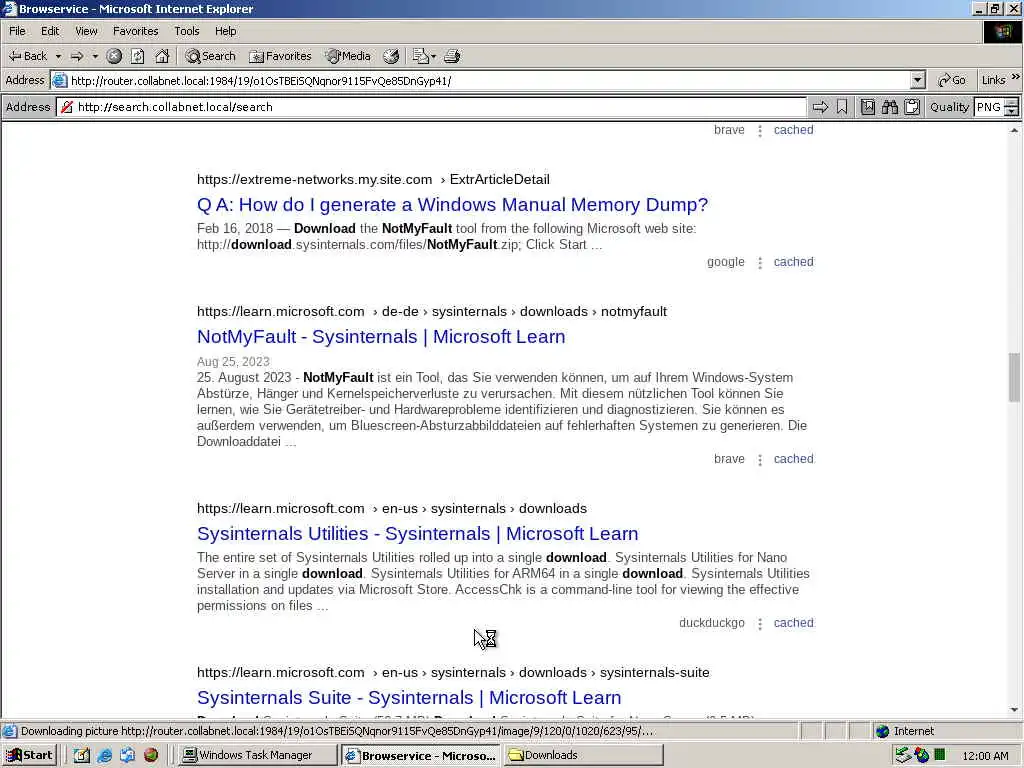Open the Favorites menu

click(x=135, y=31)
